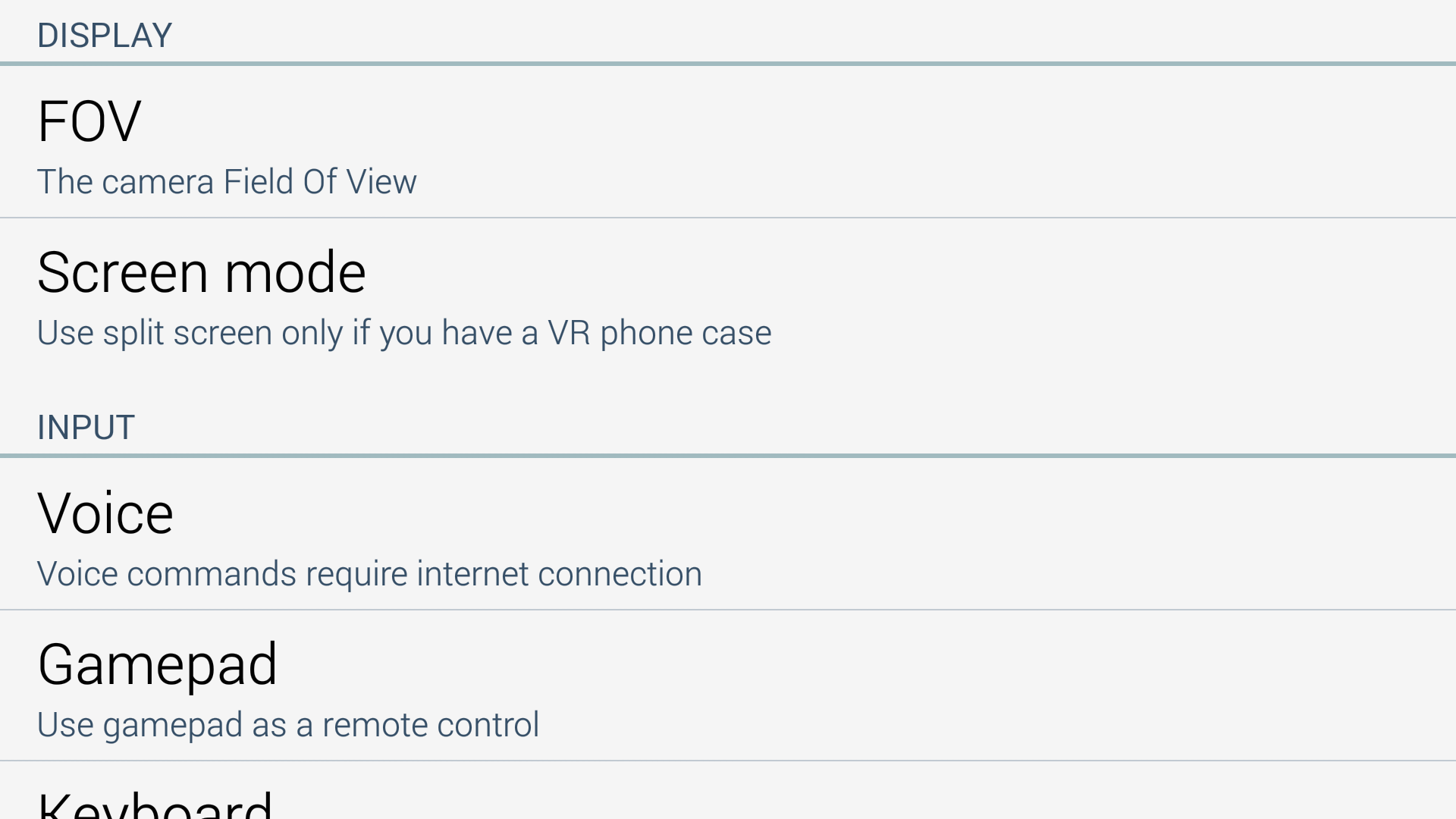Tap "Voice commands require internet connection" text
Screen dimensions: 1456x819
pyautogui.click(x=369, y=574)
